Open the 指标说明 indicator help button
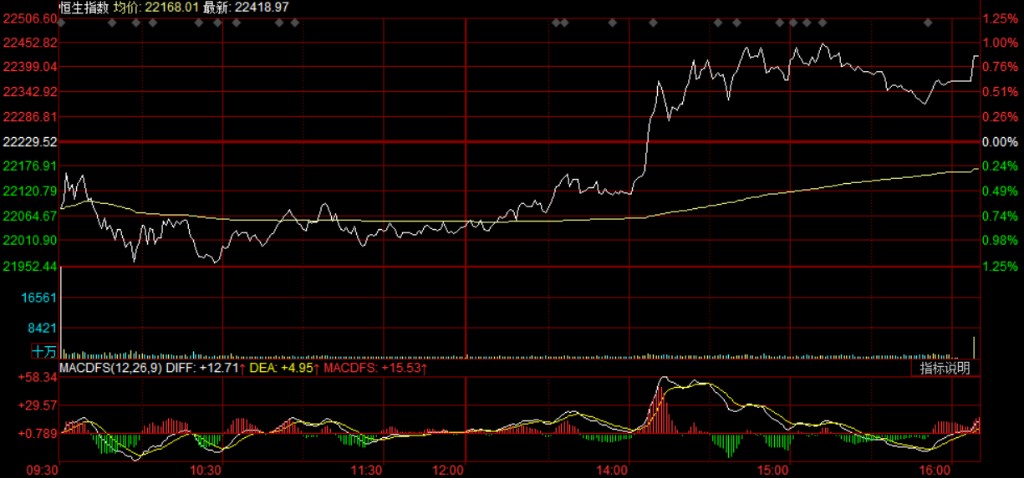Image resolution: width=1024 pixels, height=478 pixels. [944, 368]
